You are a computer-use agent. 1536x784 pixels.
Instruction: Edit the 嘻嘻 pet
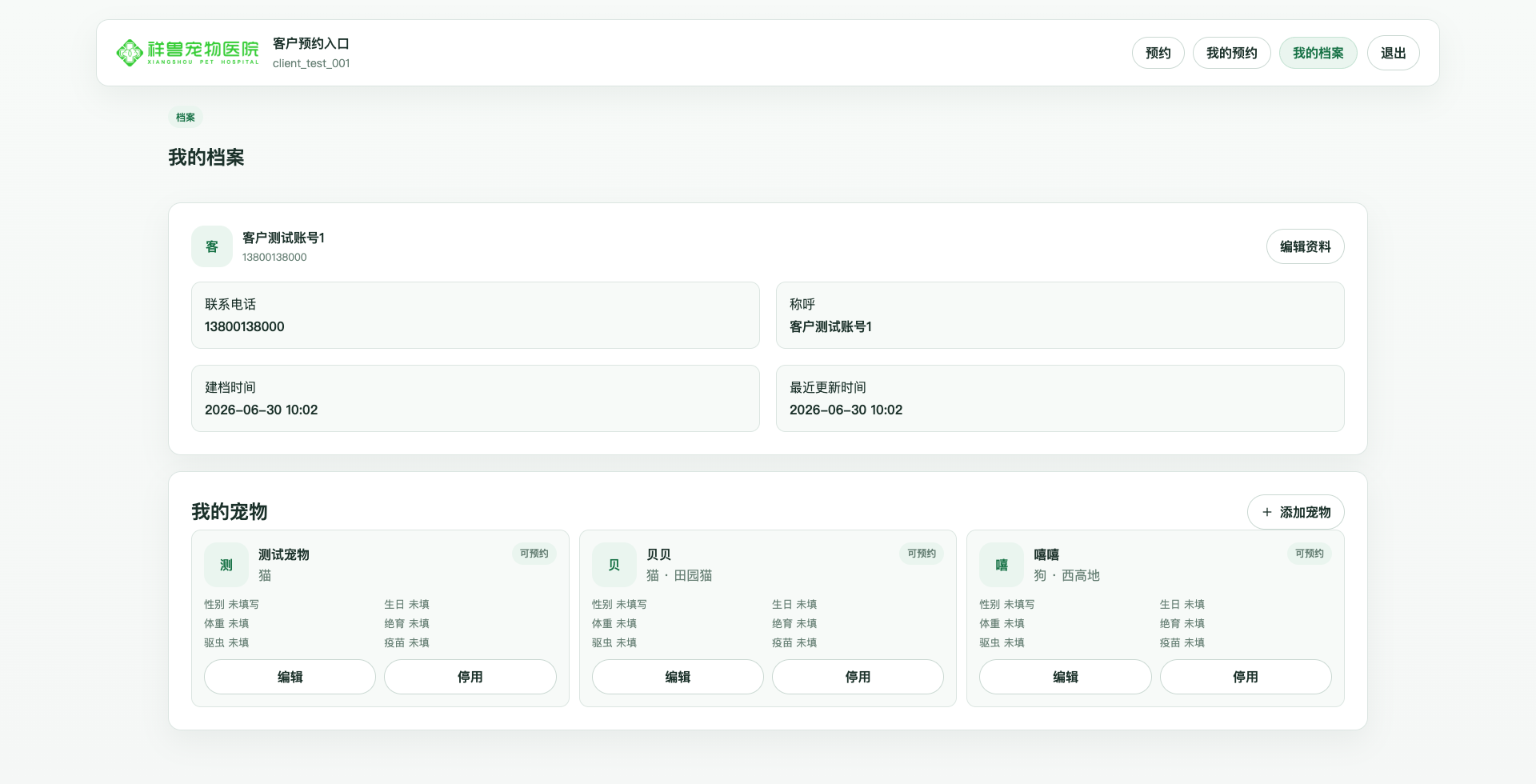pyautogui.click(x=1066, y=677)
